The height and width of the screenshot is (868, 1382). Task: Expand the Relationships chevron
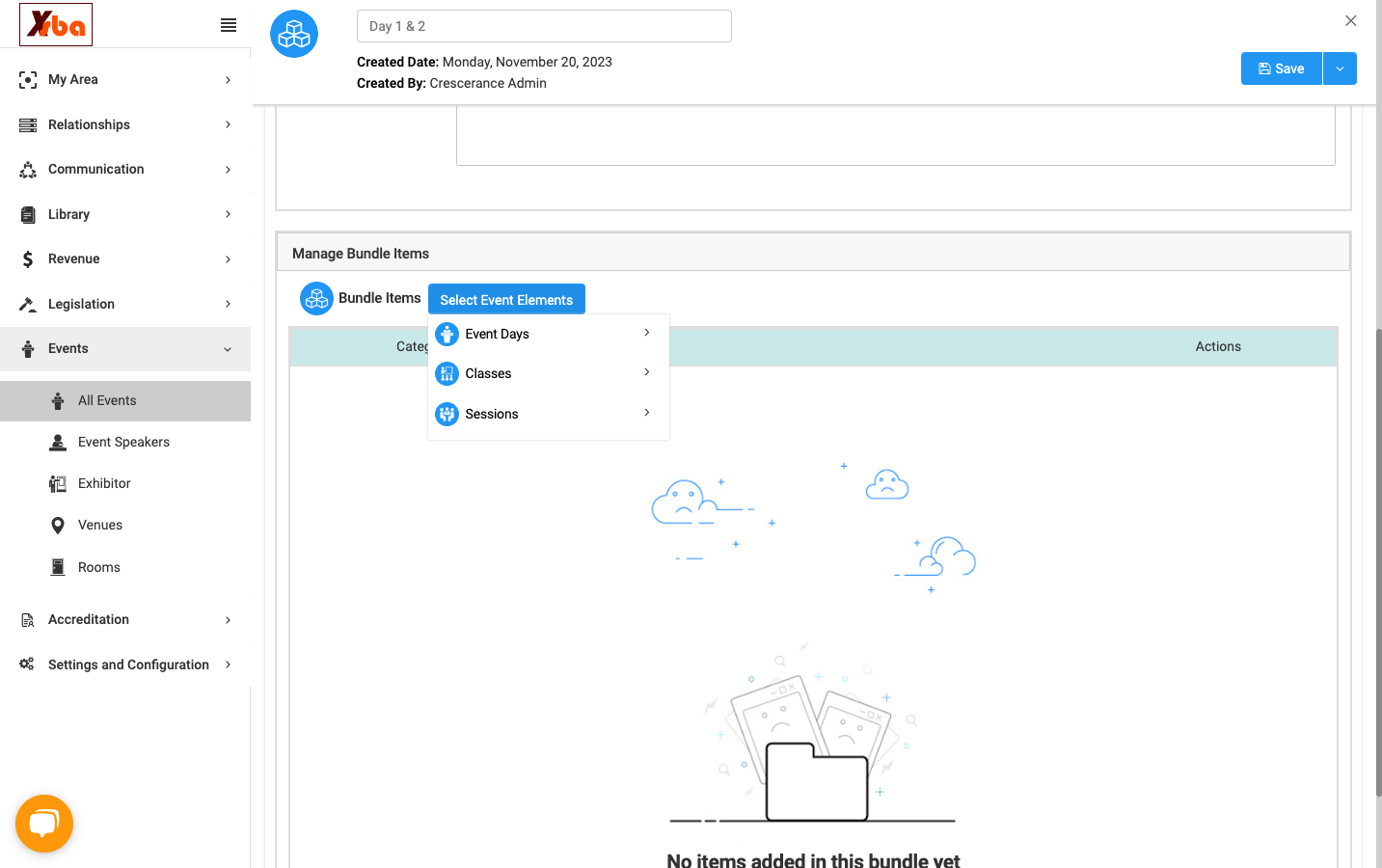coord(228,124)
